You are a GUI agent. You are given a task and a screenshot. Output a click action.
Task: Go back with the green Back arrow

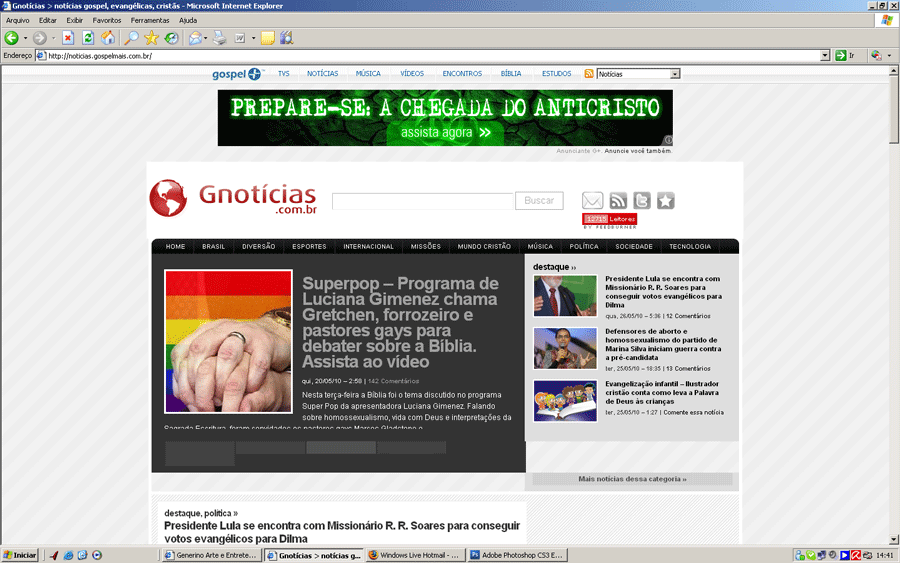[x=11, y=38]
